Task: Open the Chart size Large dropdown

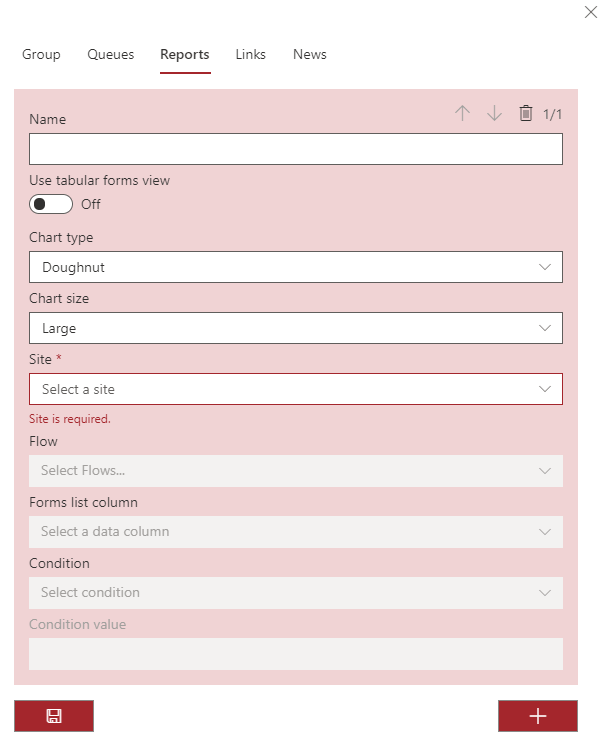Action: point(296,328)
